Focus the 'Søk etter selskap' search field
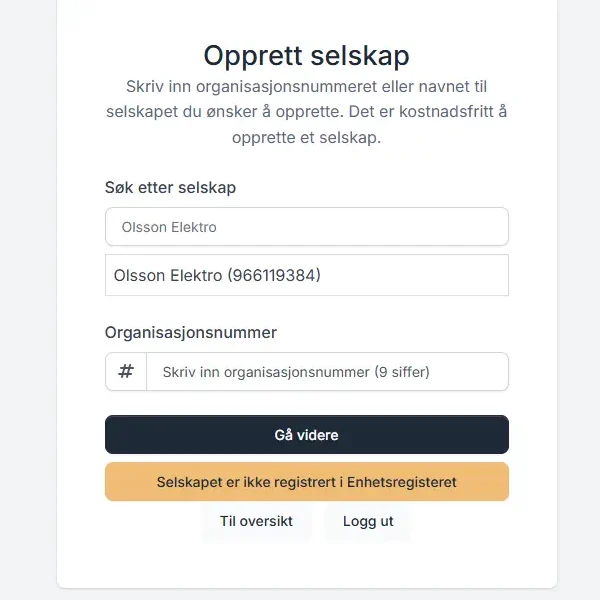This screenshot has width=600, height=600. [306, 227]
